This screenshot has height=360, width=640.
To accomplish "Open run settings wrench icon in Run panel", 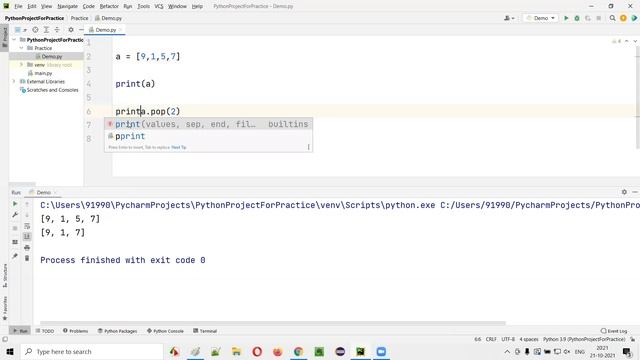I will [15, 215].
